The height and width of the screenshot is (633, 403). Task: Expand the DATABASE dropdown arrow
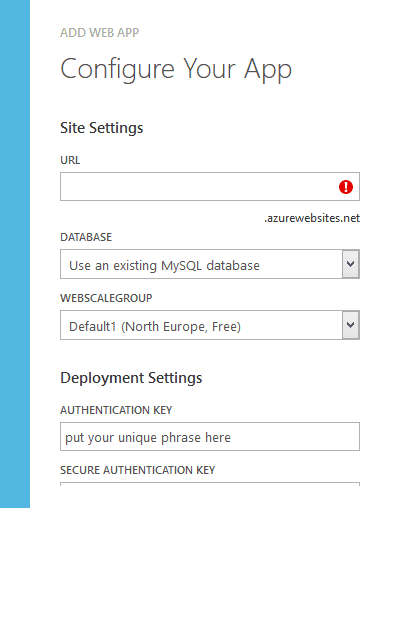click(x=351, y=264)
